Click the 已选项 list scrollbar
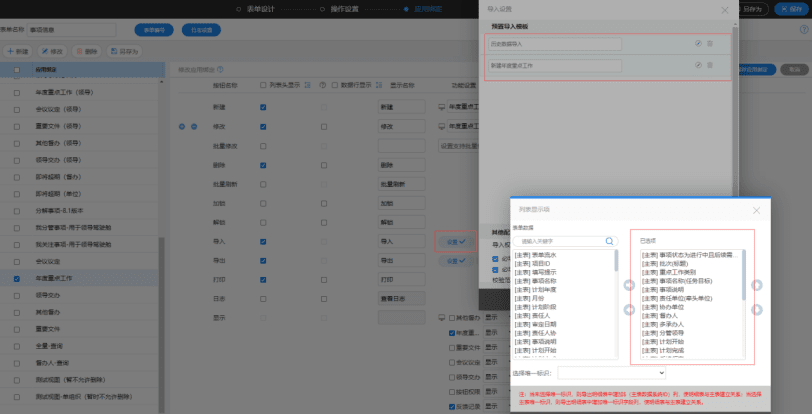Viewport: 812px width, 415px height. coord(744,275)
